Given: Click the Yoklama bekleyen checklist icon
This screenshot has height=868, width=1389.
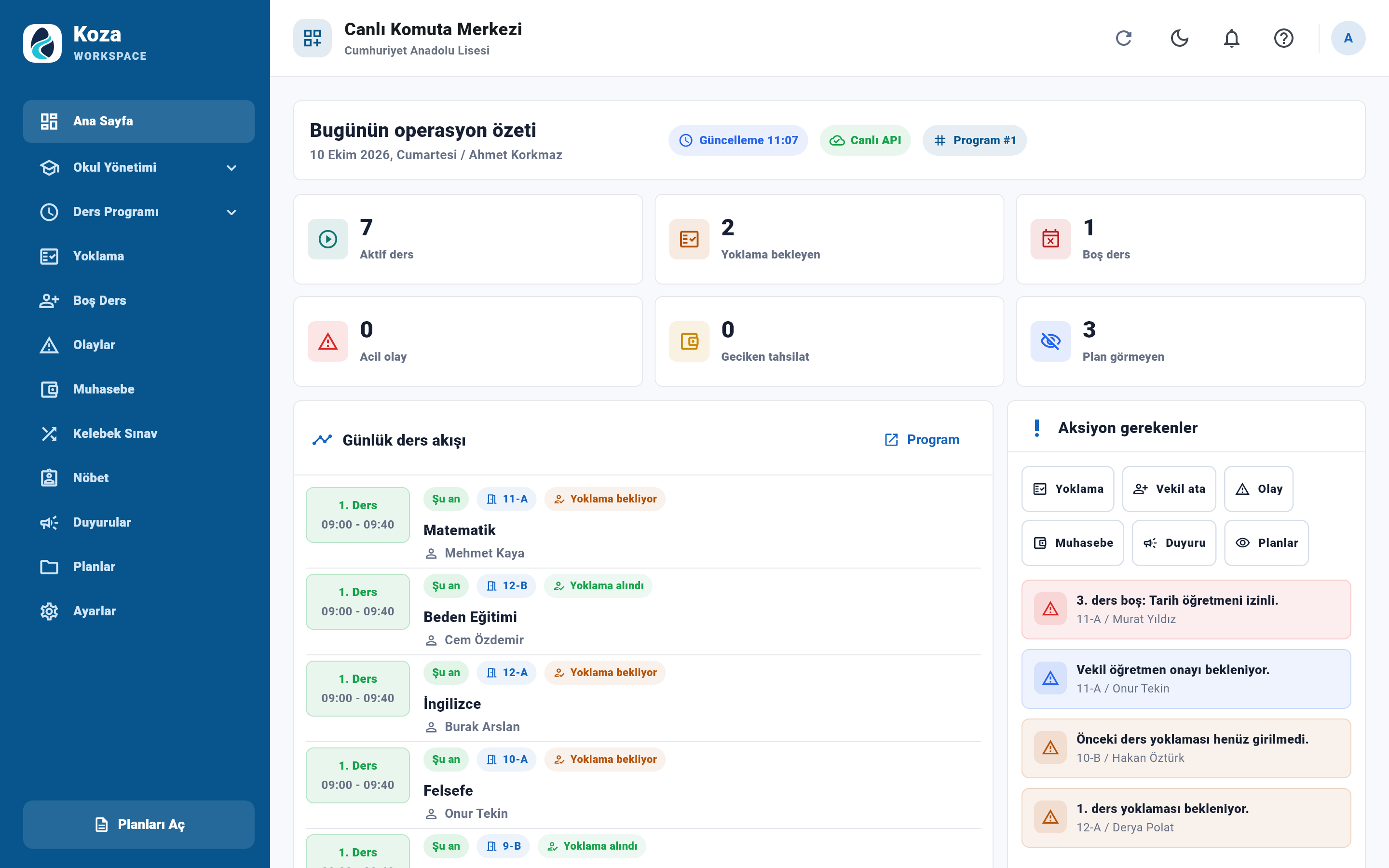Looking at the screenshot, I should [x=689, y=239].
